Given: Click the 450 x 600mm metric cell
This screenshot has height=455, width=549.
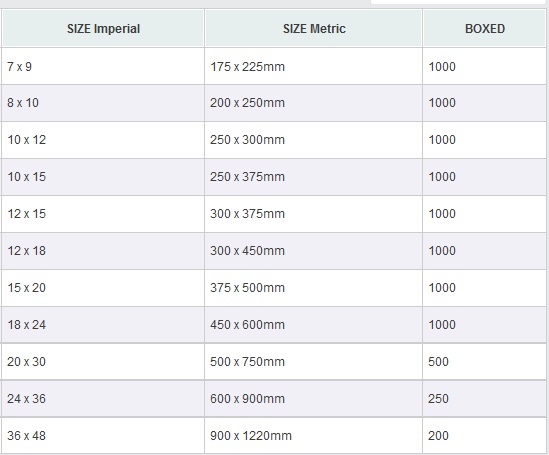Looking at the screenshot, I should [x=313, y=325].
